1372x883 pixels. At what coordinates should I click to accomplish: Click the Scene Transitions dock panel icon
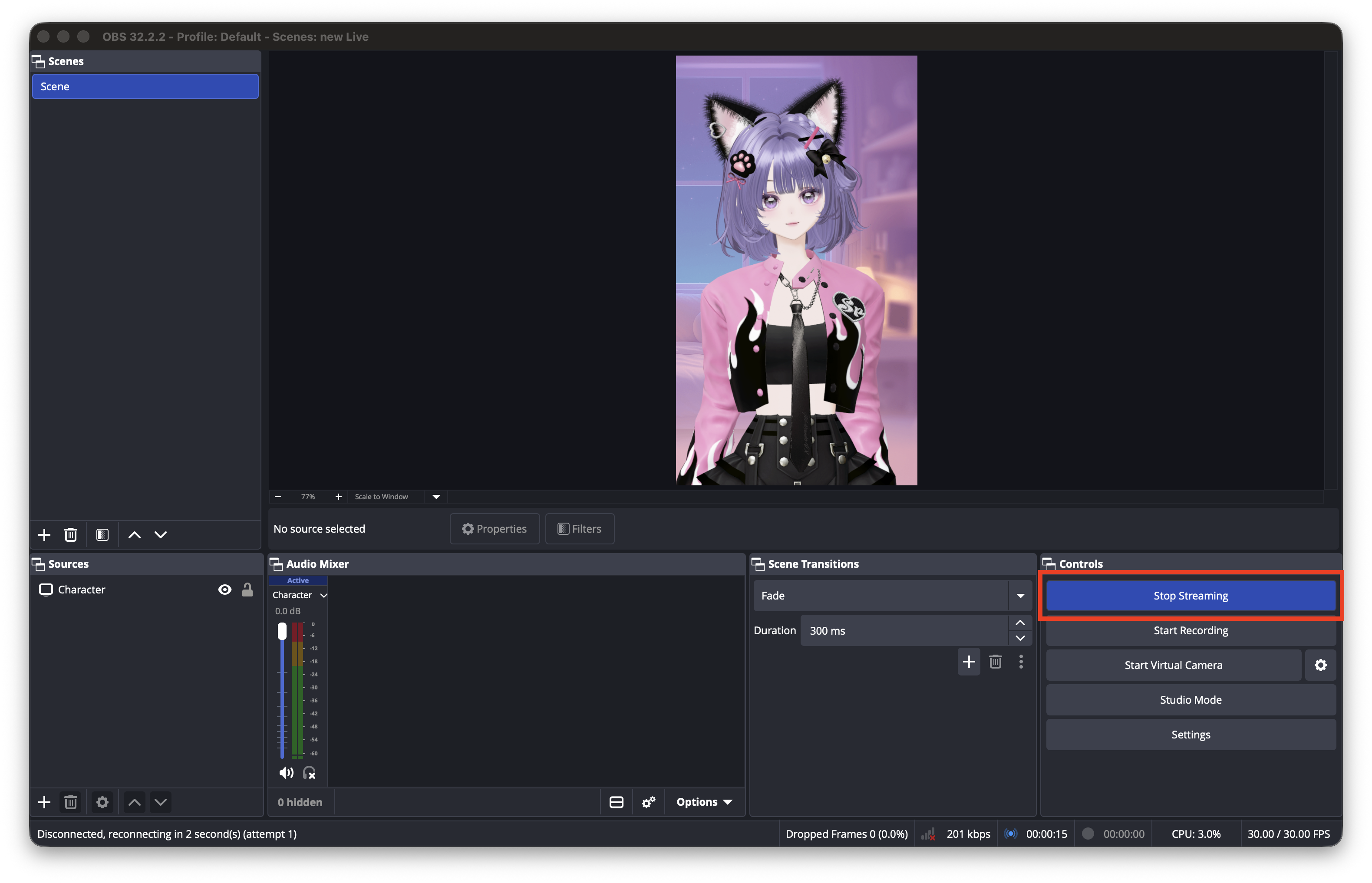click(x=758, y=564)
